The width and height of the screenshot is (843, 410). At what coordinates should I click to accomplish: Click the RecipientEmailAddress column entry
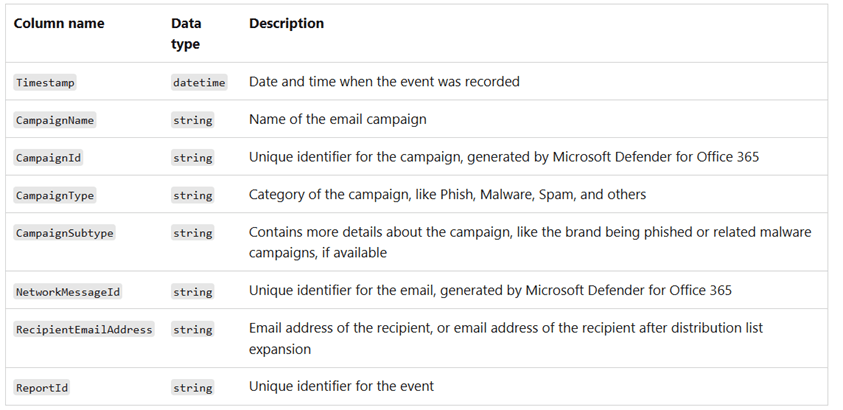(x=84, y=329)
